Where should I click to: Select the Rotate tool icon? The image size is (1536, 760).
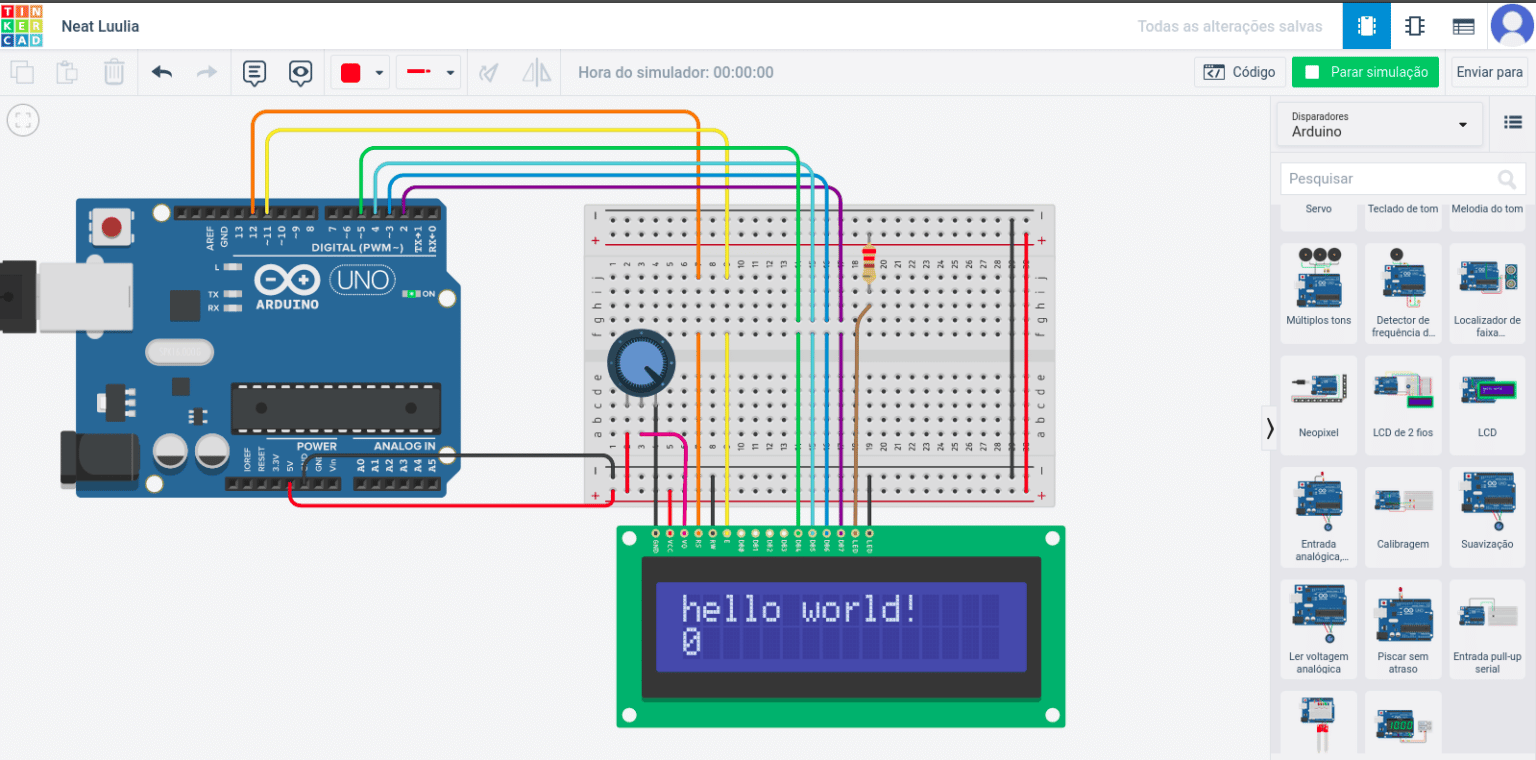click(x=489, y=72)
